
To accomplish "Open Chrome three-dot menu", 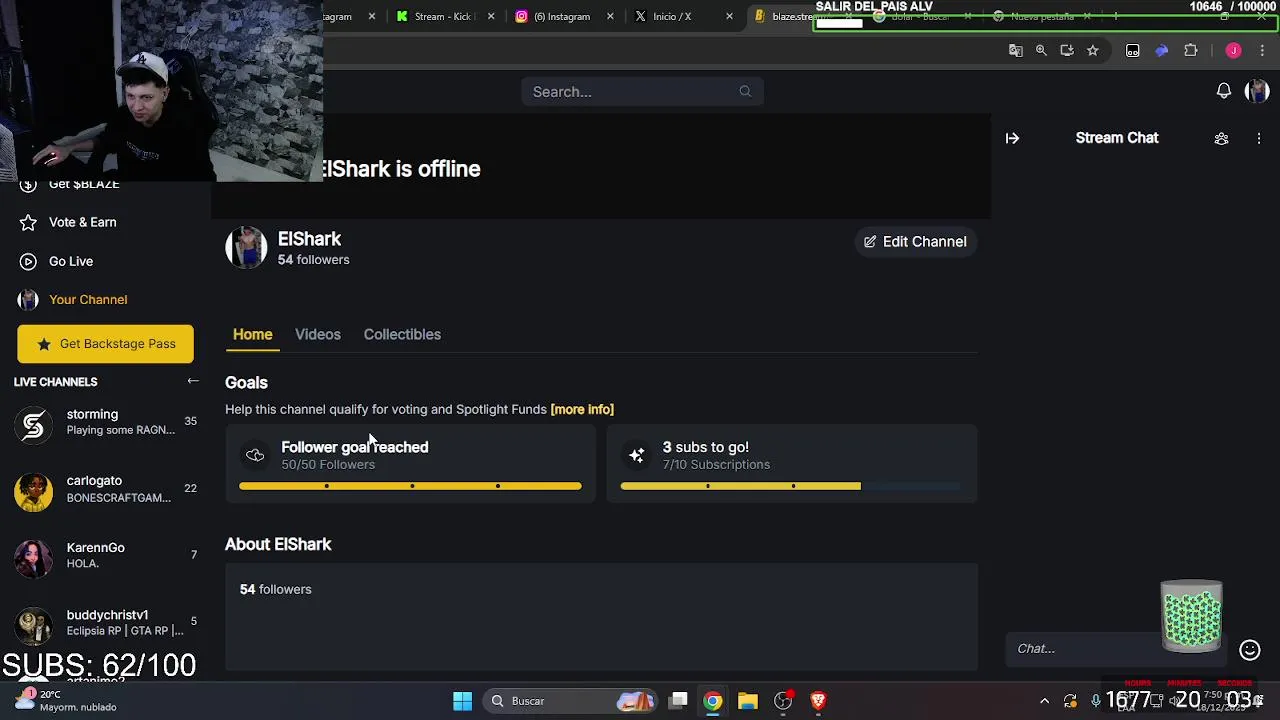I will (1262, 50).
